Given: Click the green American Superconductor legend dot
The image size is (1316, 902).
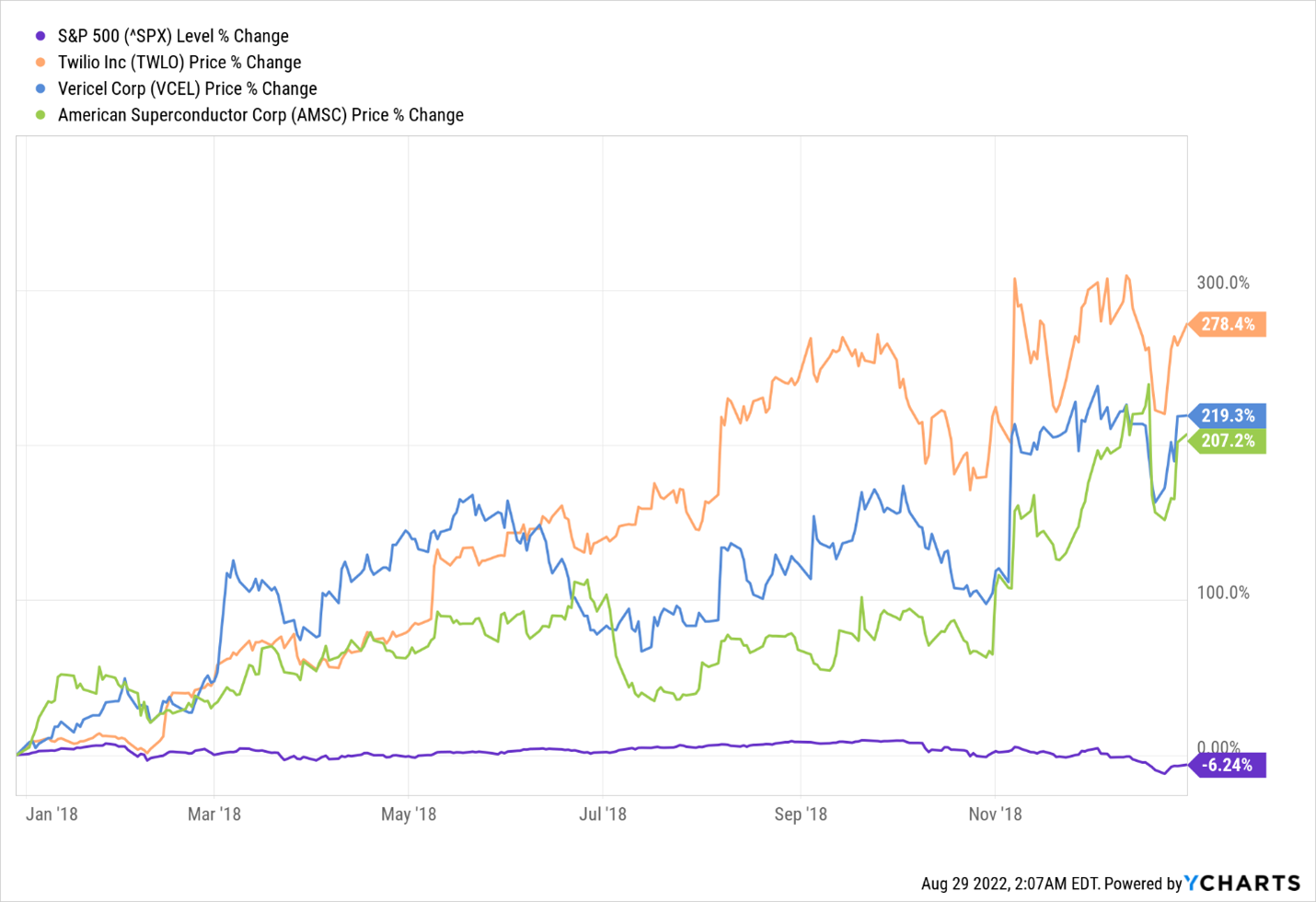Looking at the screenshot, I should pos(40,115).
